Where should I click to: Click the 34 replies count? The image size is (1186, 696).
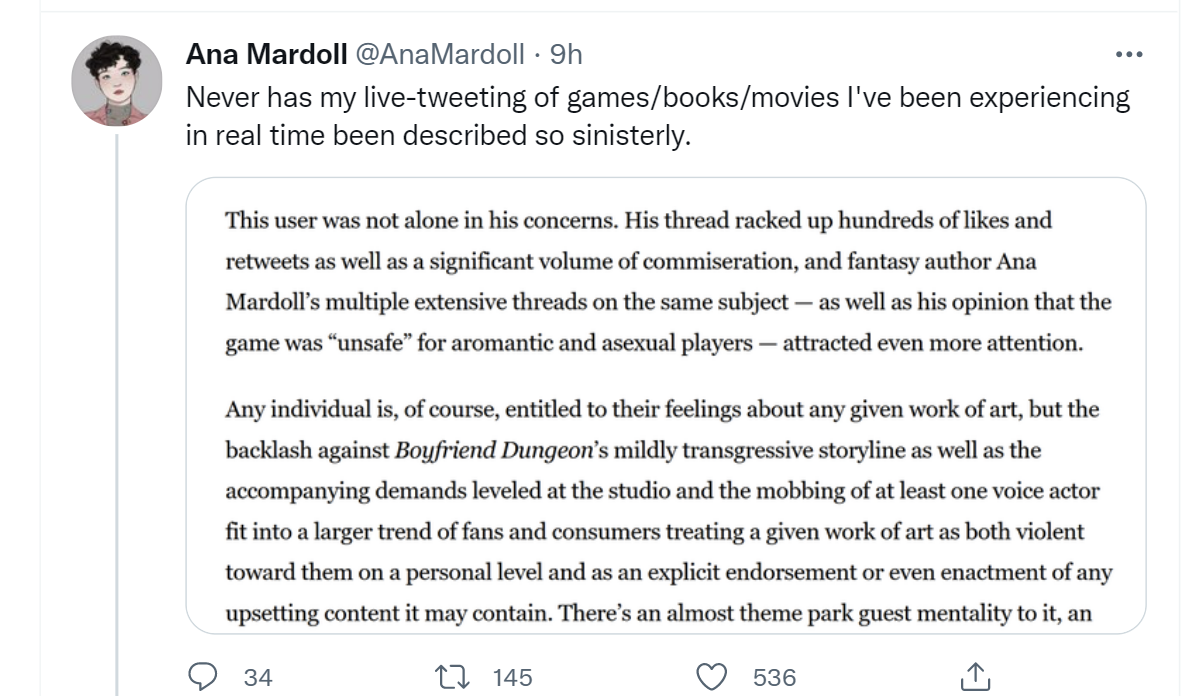point(258,678)
